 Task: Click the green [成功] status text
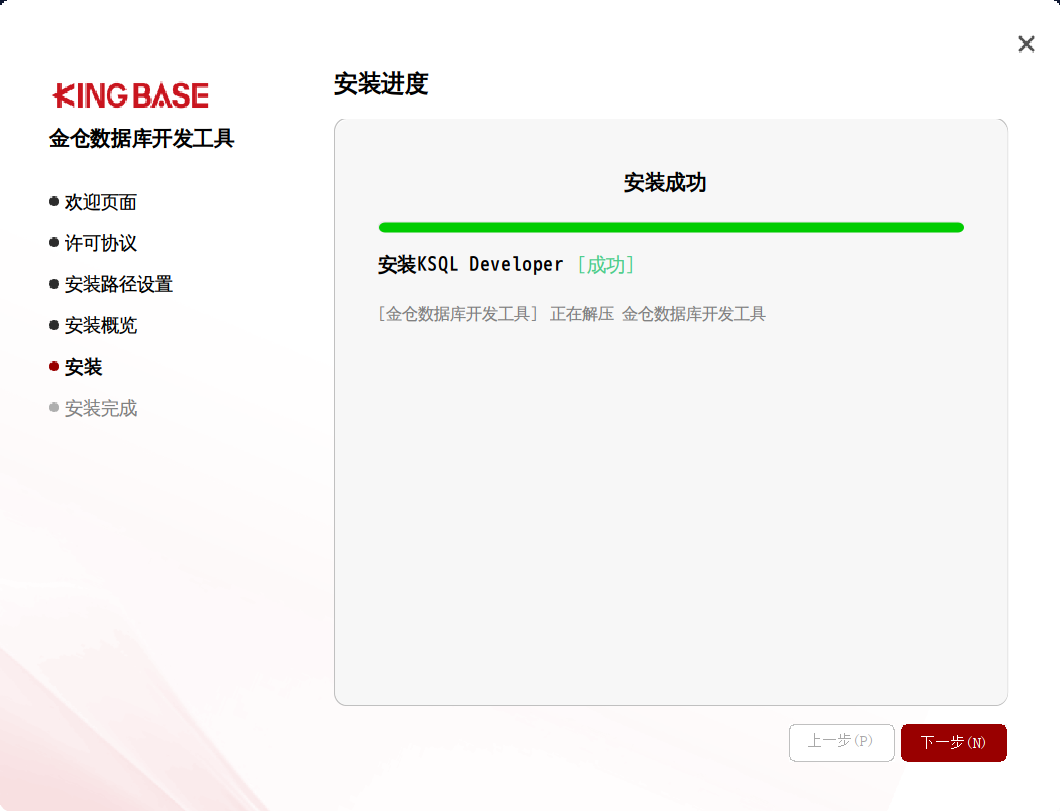pyautogui.click(x=606, y=265)
